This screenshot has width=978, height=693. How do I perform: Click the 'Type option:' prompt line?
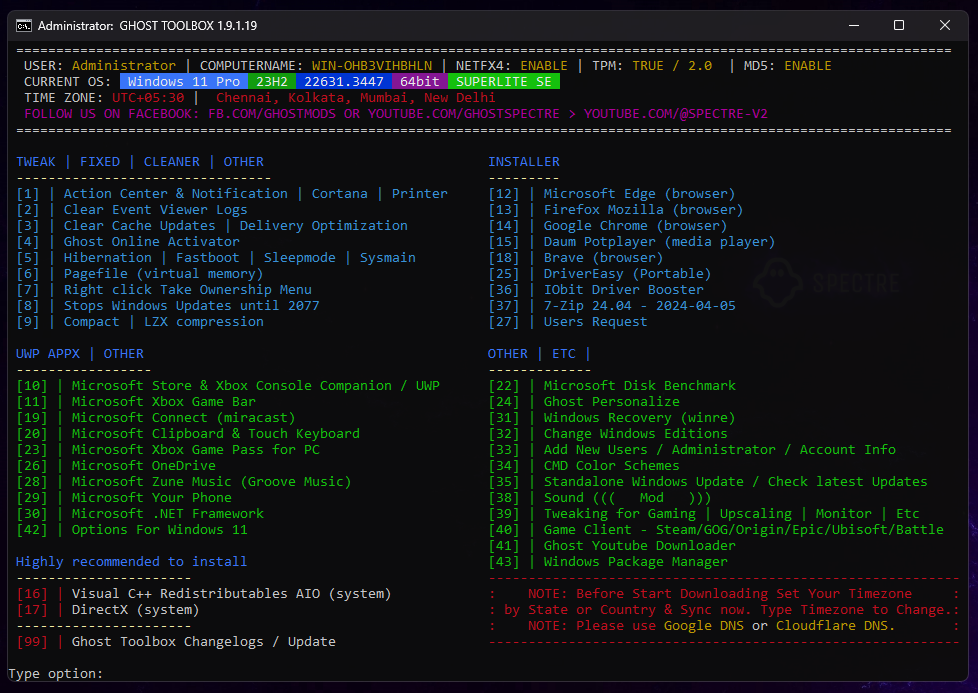click(x=56, y=674)
